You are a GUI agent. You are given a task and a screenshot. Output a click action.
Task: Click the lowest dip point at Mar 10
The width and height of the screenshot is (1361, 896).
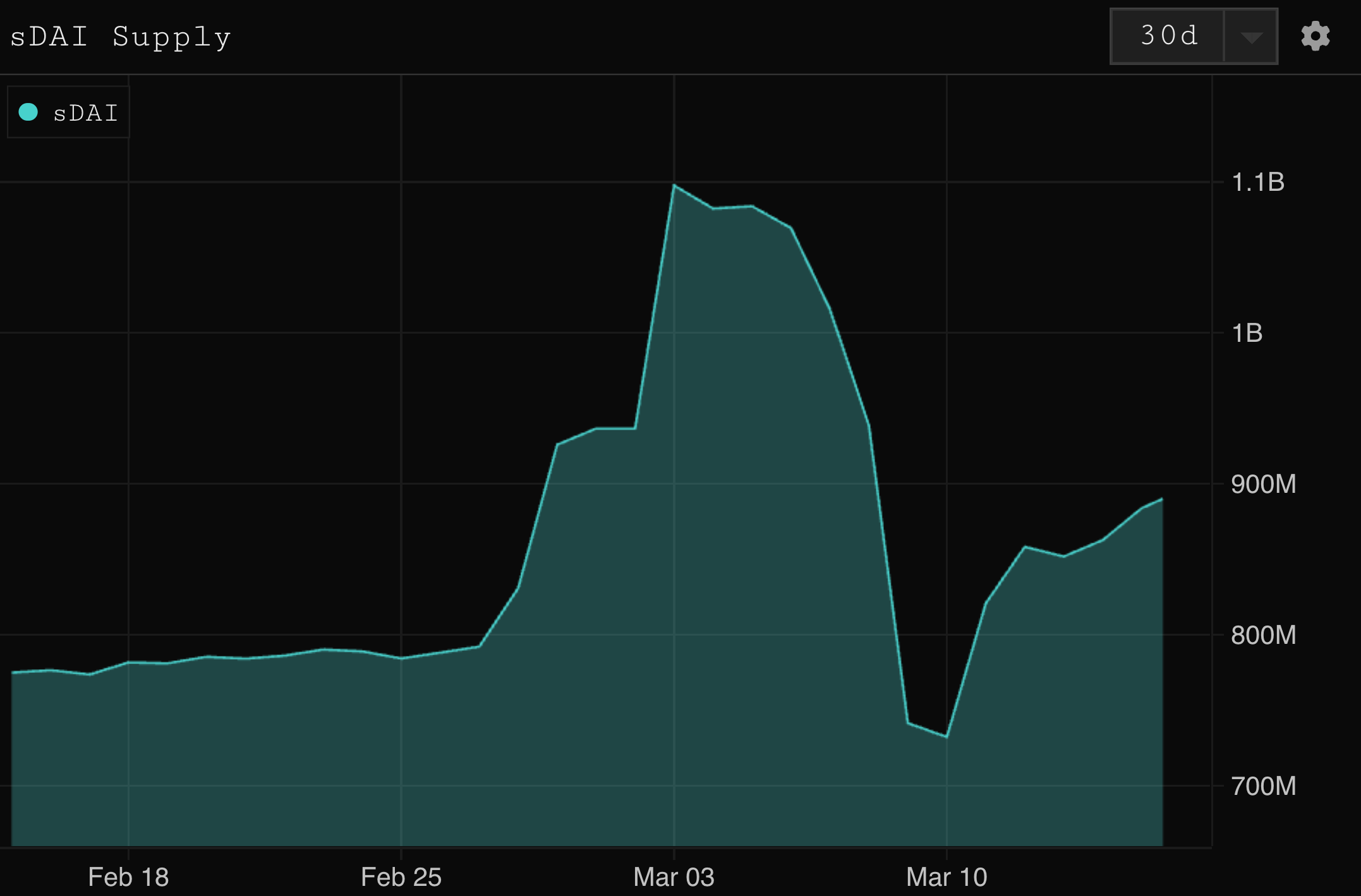click(946, 737)
